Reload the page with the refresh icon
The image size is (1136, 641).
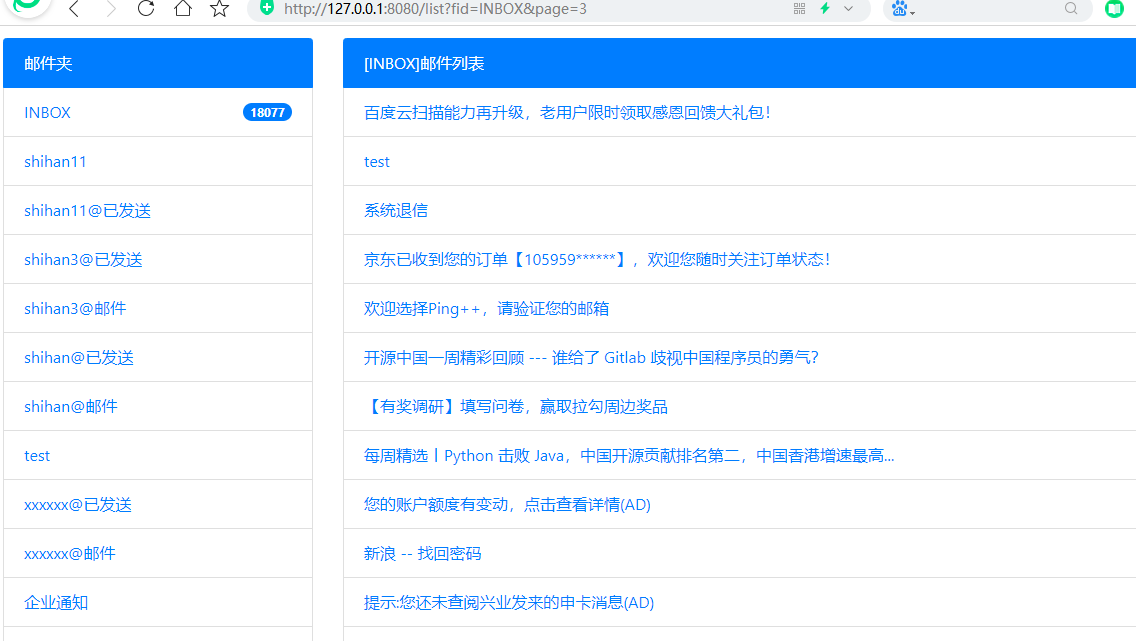[x=146, y=9]
